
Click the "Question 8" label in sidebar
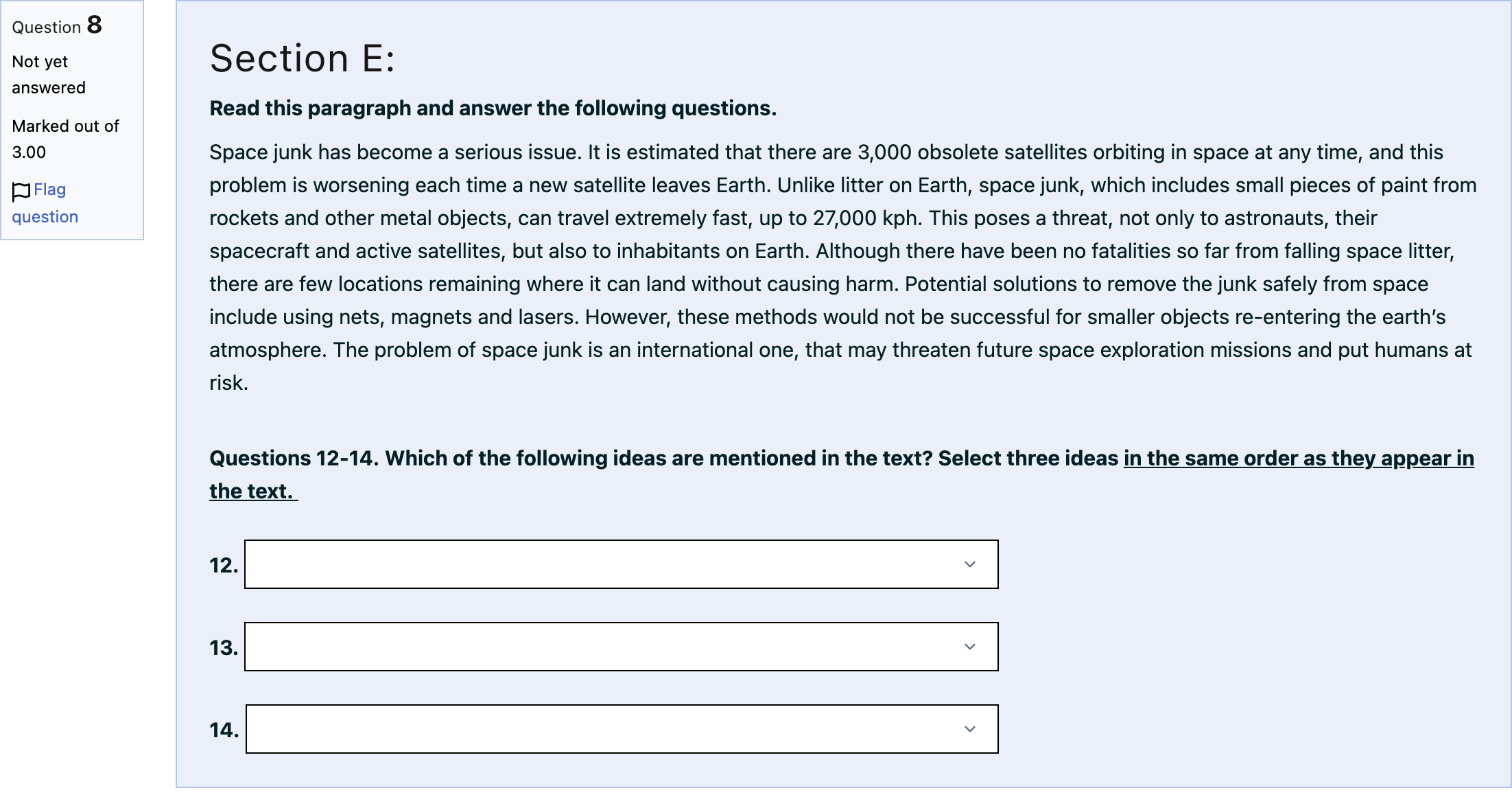click(x=57, y=25)
